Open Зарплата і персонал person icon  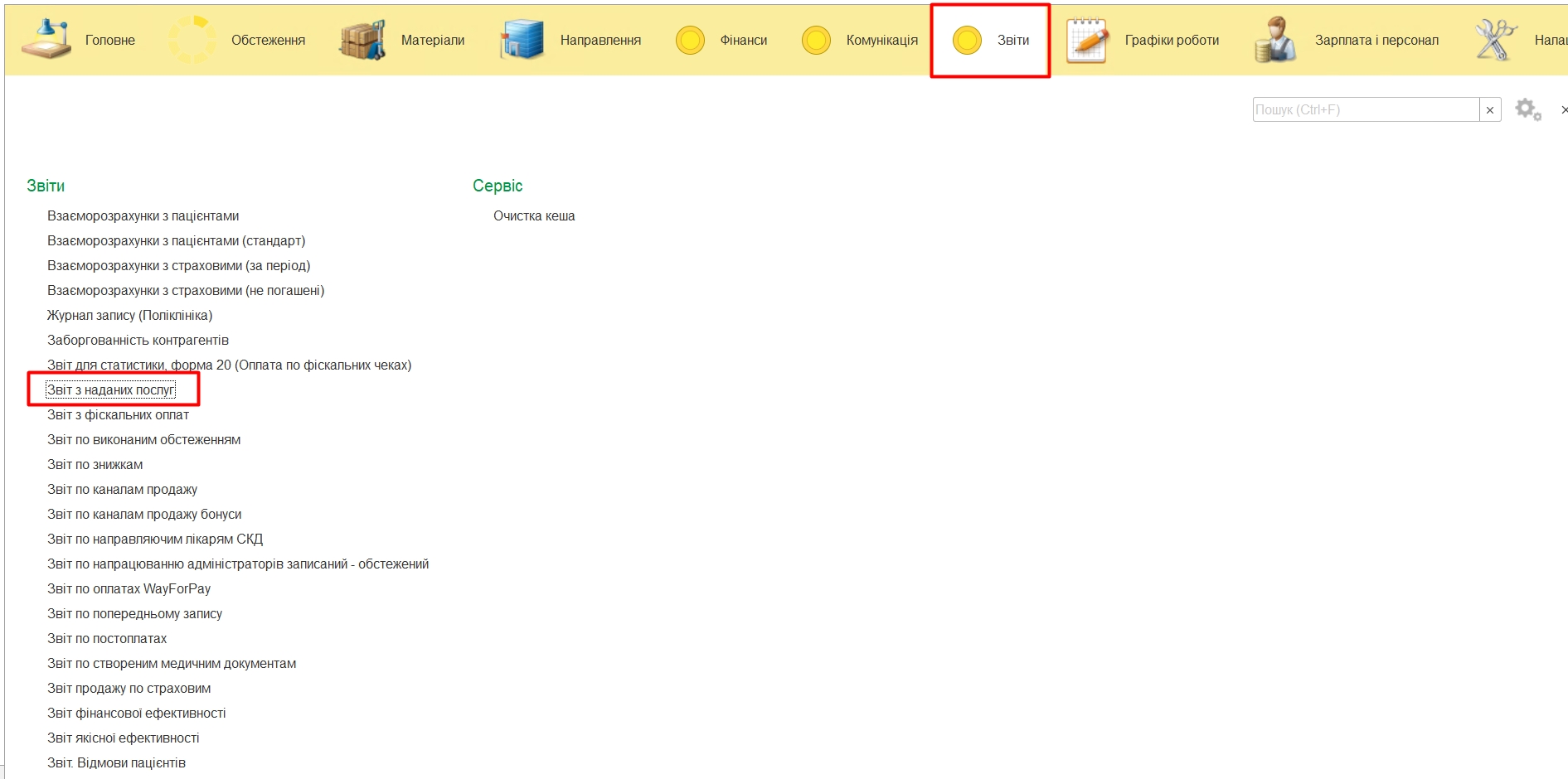(x=1275, y=40)
